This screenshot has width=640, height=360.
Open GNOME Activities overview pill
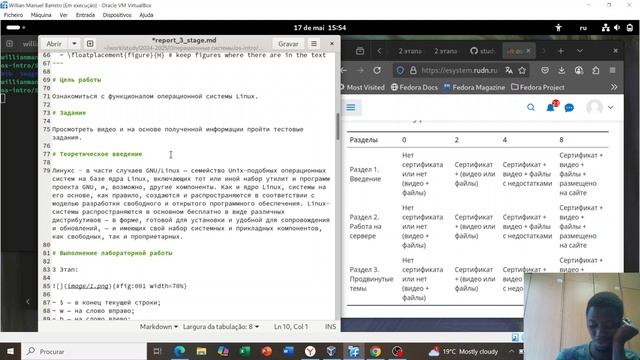(x=16, y=27)
